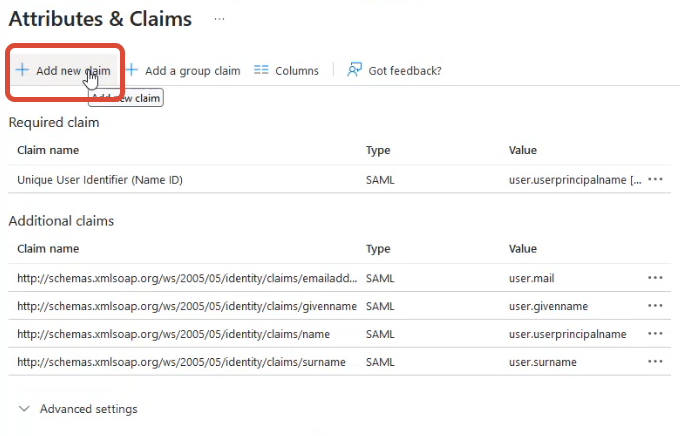Click the Columns layout icon

(261, 71)
